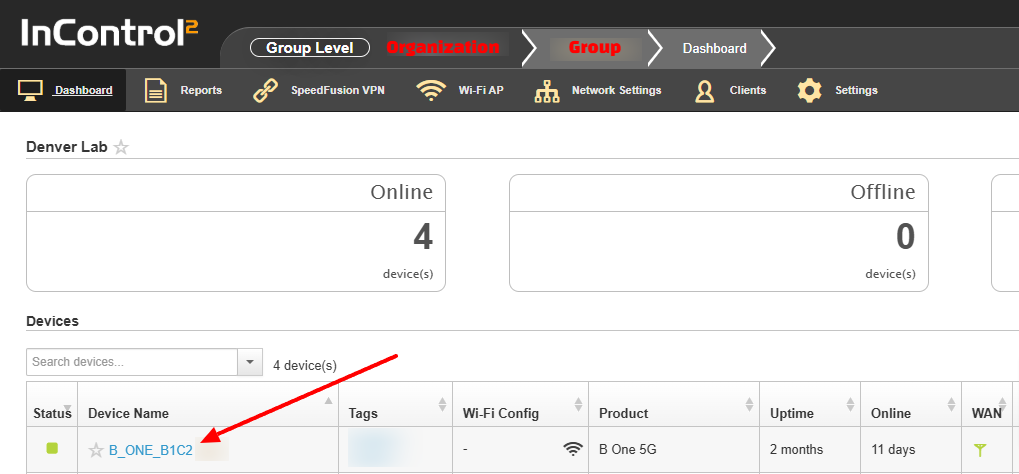The image size is (1019, 474).
Task: Click the InControl2 logo
Action: pyautogui.click(x=109, y=33)
